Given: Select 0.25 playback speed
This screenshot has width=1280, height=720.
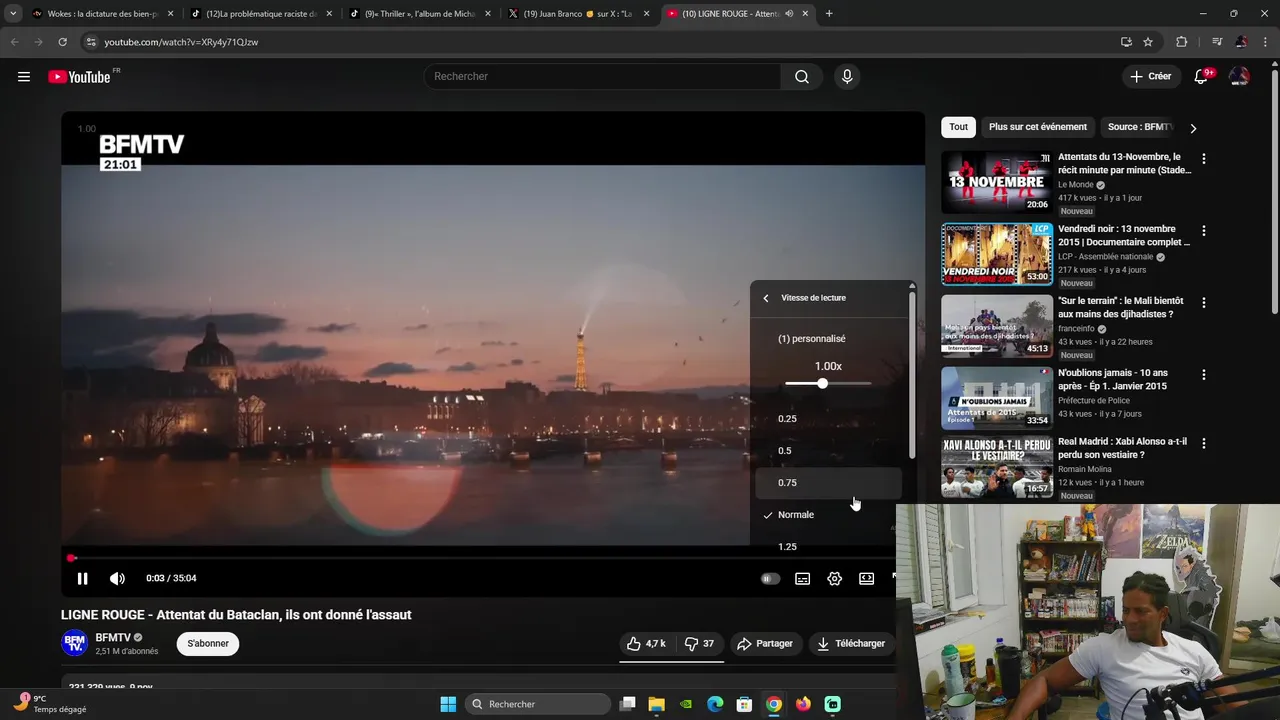Looking at the screenshot, I should pos(828,419).
